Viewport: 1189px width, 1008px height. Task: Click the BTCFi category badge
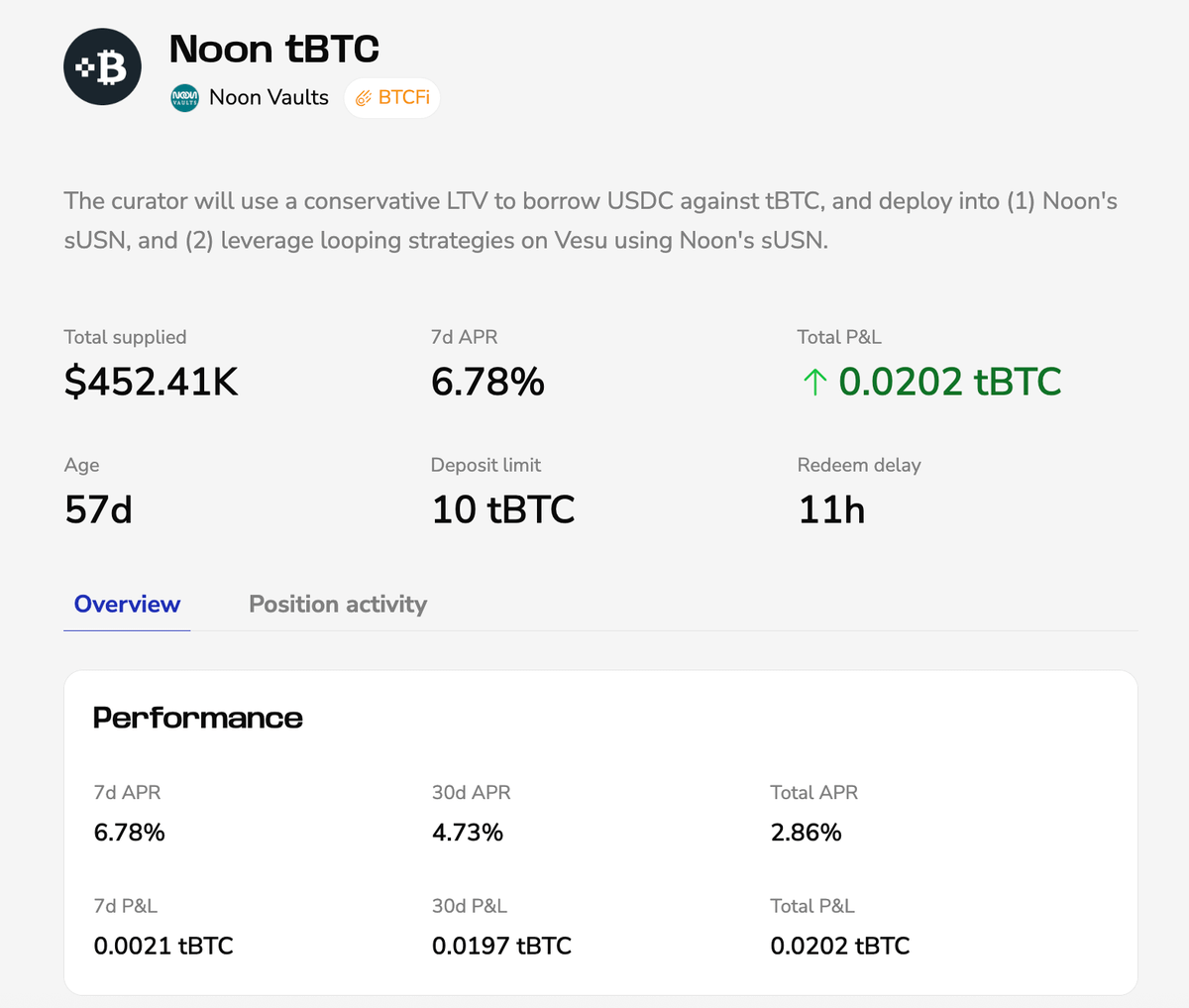point(392,98)
